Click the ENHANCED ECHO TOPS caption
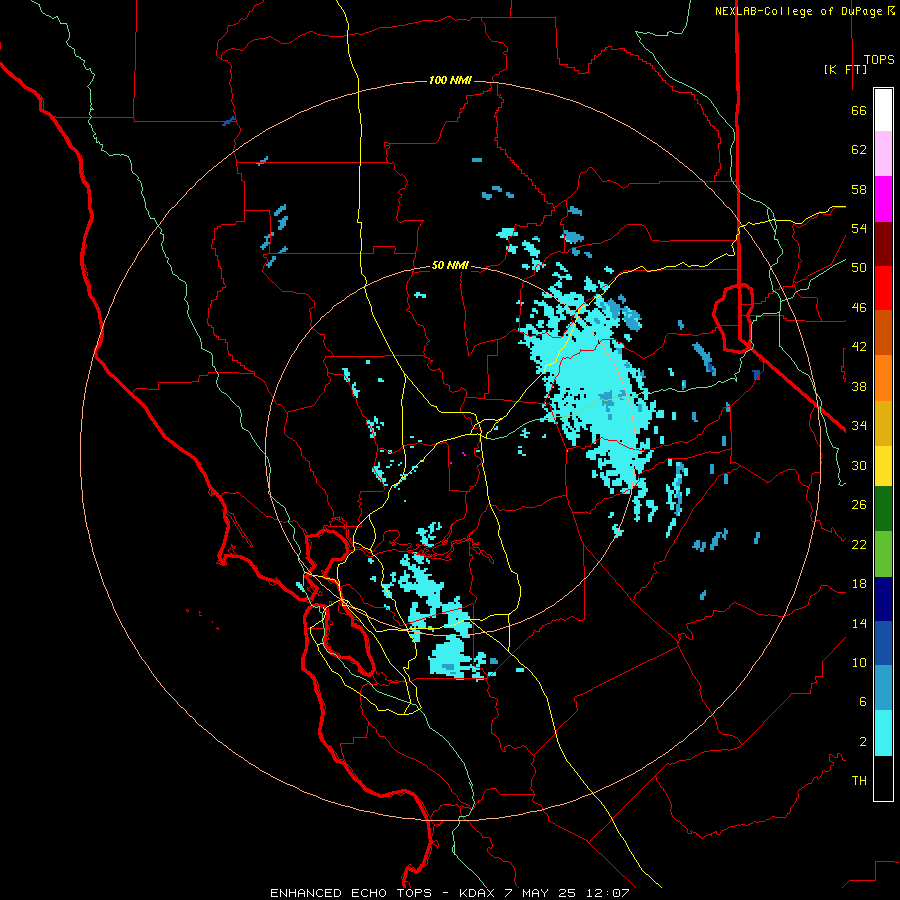The image size is (900, 900). click(351, 893)
